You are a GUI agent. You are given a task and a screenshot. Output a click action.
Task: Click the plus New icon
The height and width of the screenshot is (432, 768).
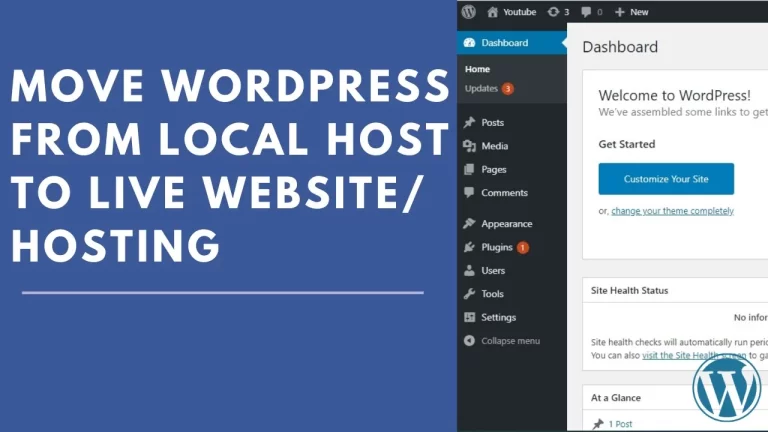tap(620, 12)
